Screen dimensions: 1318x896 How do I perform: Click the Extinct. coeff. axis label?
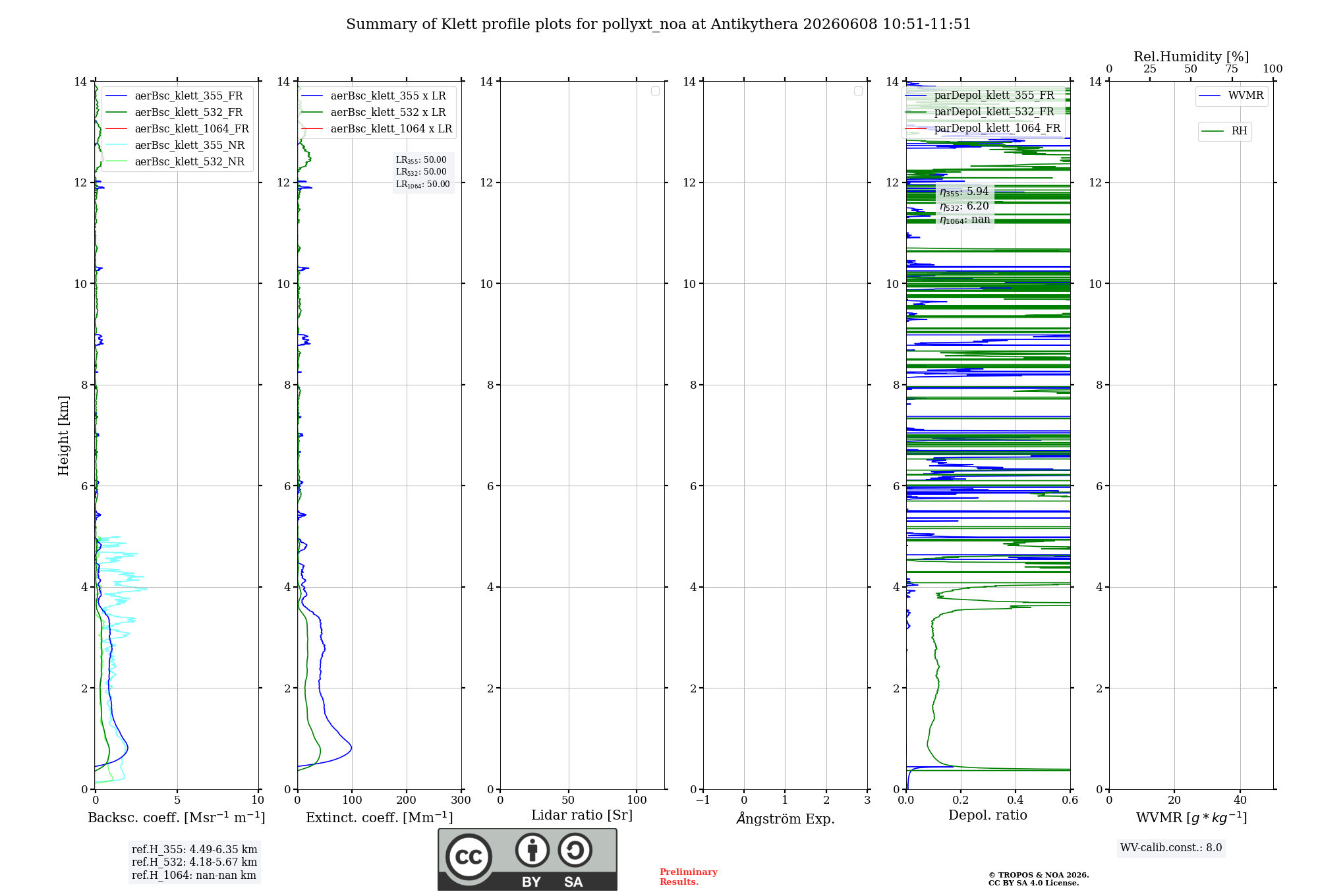point(380,818)
